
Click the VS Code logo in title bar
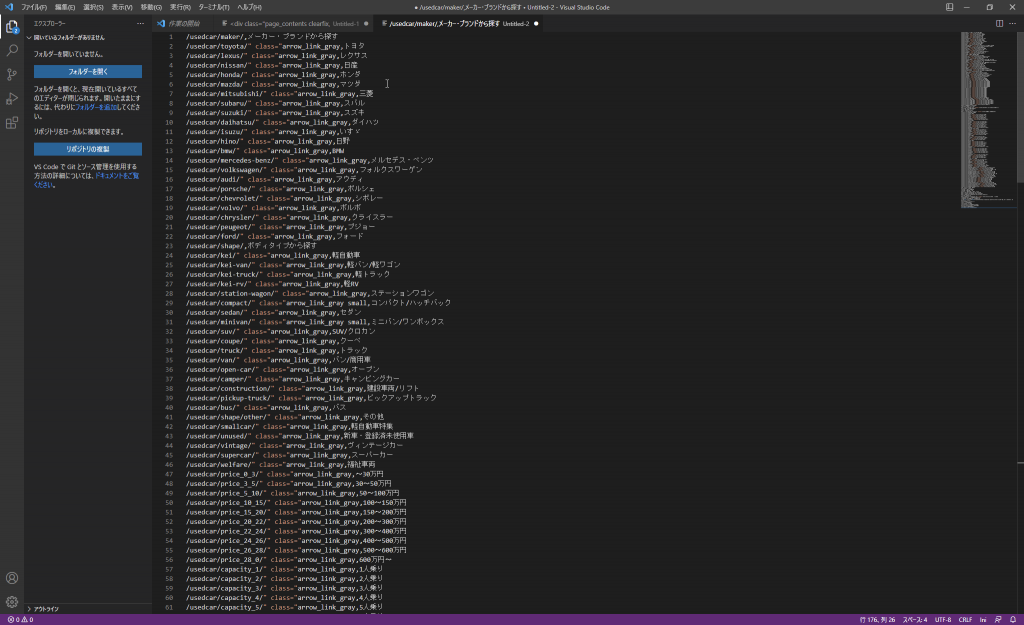point(9,7)
